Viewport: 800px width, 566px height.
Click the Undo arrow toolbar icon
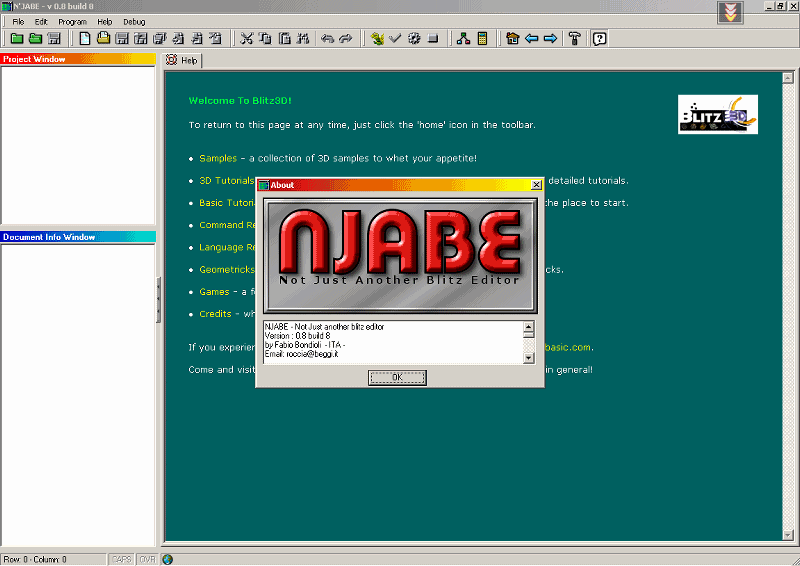click(x=328, y=39)
